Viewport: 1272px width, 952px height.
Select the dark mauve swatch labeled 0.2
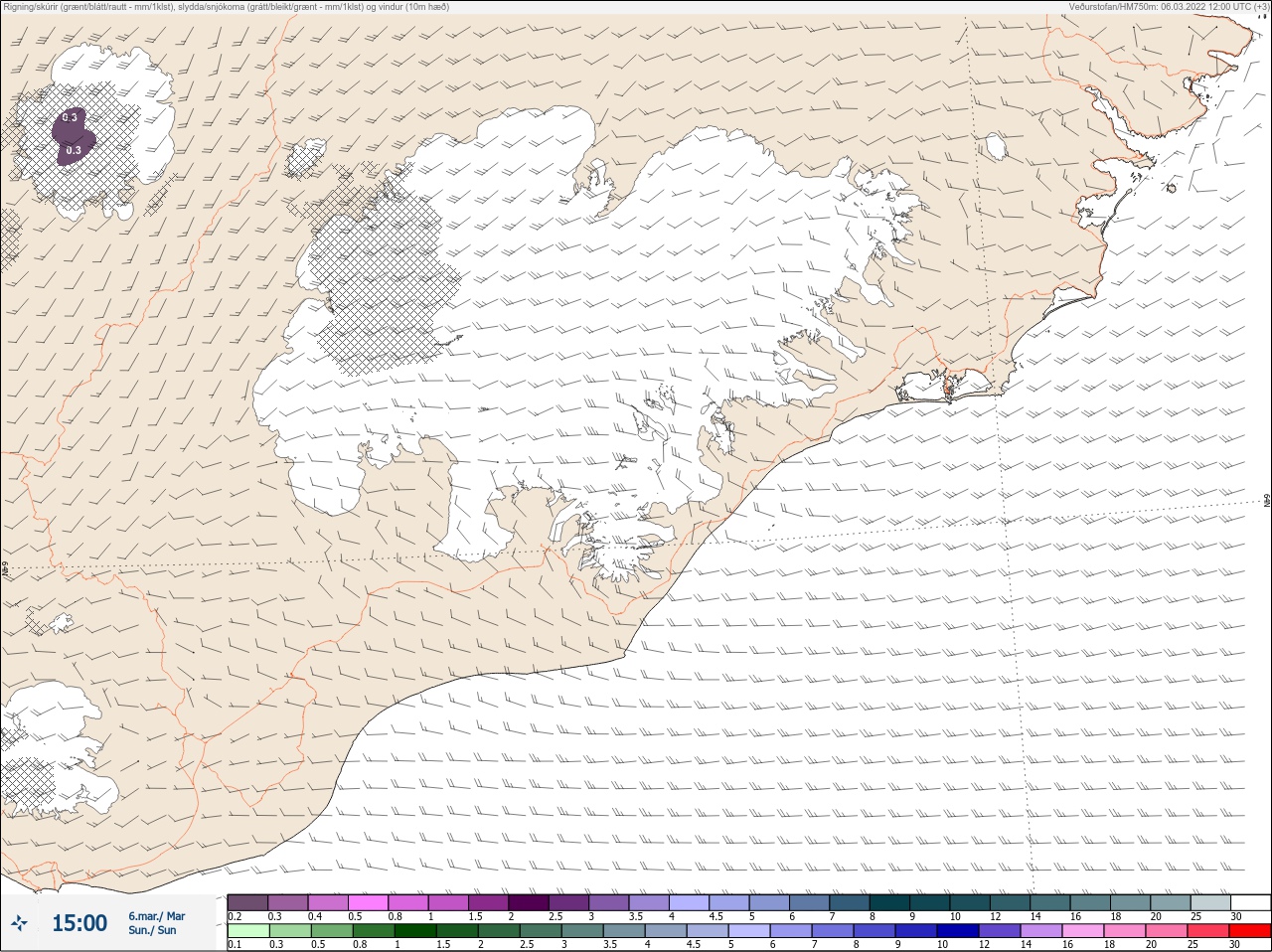(x=247, y=902)
